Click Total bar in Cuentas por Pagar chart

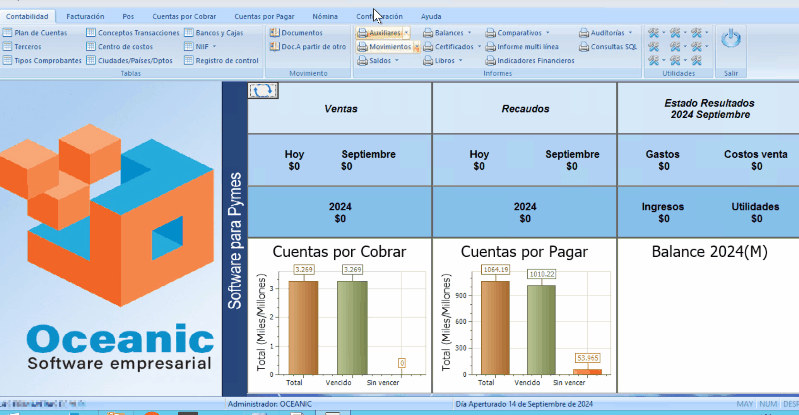(495, 328)
